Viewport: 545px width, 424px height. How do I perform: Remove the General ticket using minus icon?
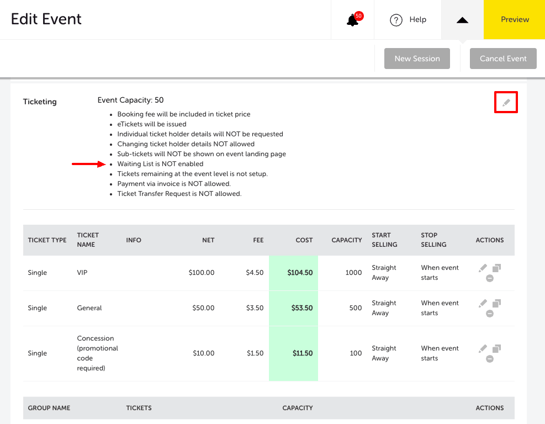[489, 313]
